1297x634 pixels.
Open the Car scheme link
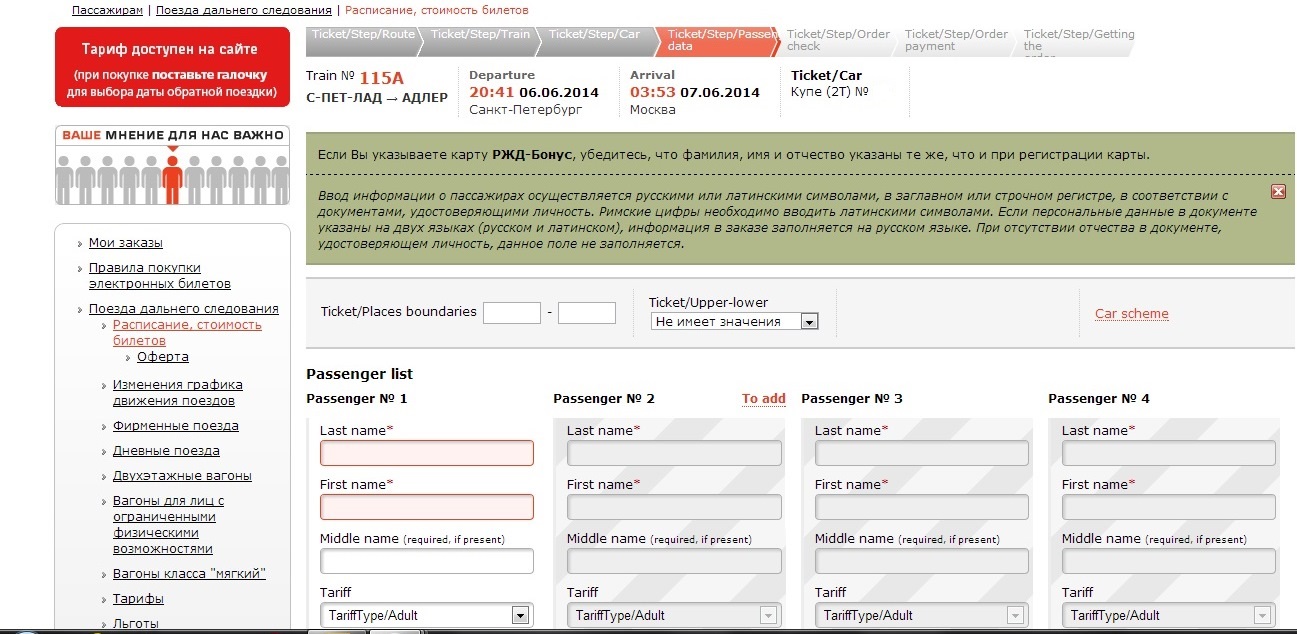click(1131, 314)
